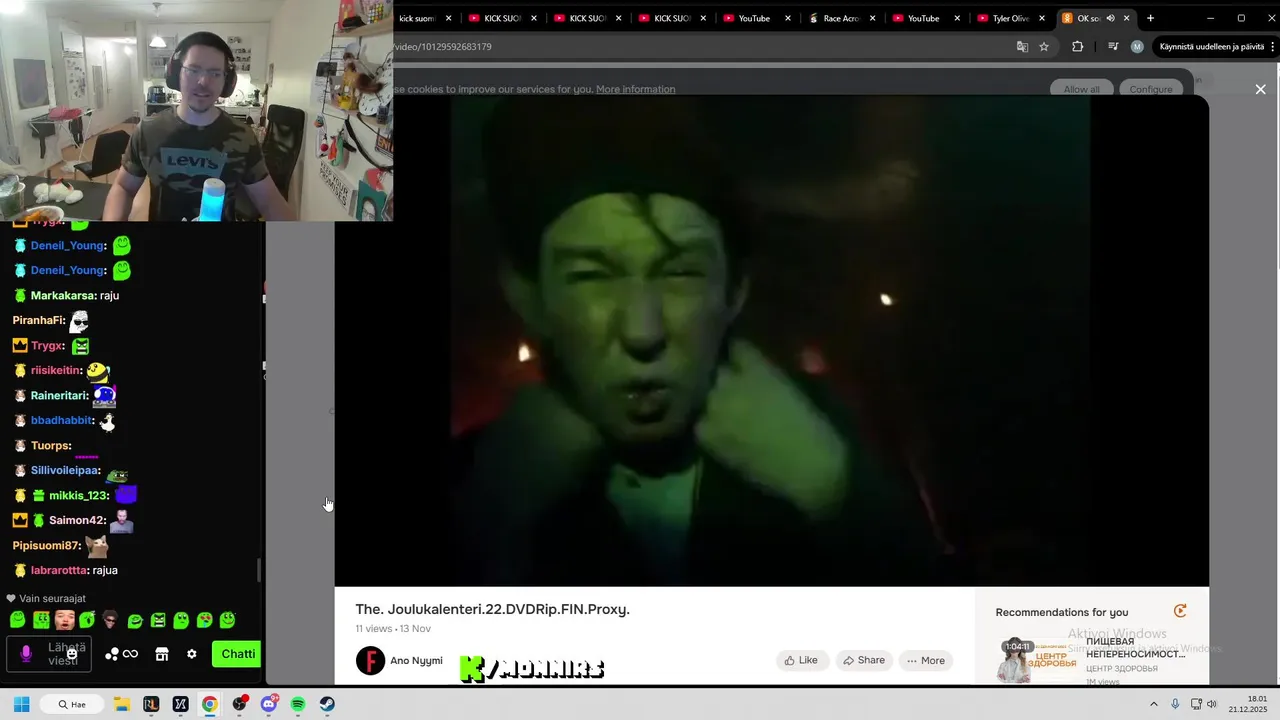
Task: Open the Rocket League taskbar icon
Action: coord(151,704)
